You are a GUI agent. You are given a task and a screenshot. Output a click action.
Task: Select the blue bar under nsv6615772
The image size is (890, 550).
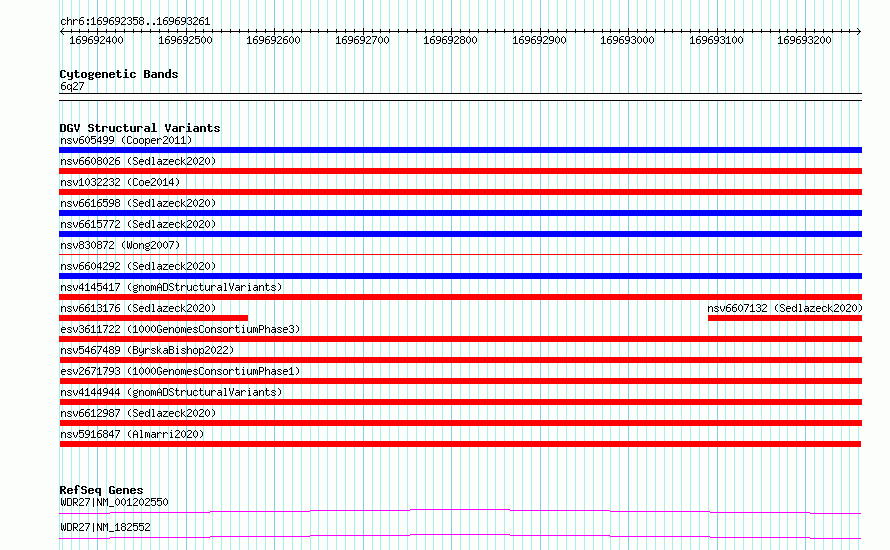[x=460, y=234]
